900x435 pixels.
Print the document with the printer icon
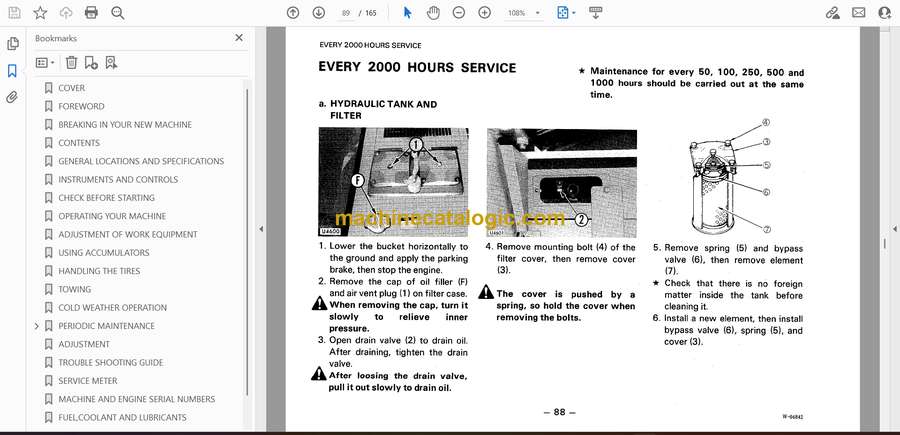pyautogui.click(x=91, y=13)
